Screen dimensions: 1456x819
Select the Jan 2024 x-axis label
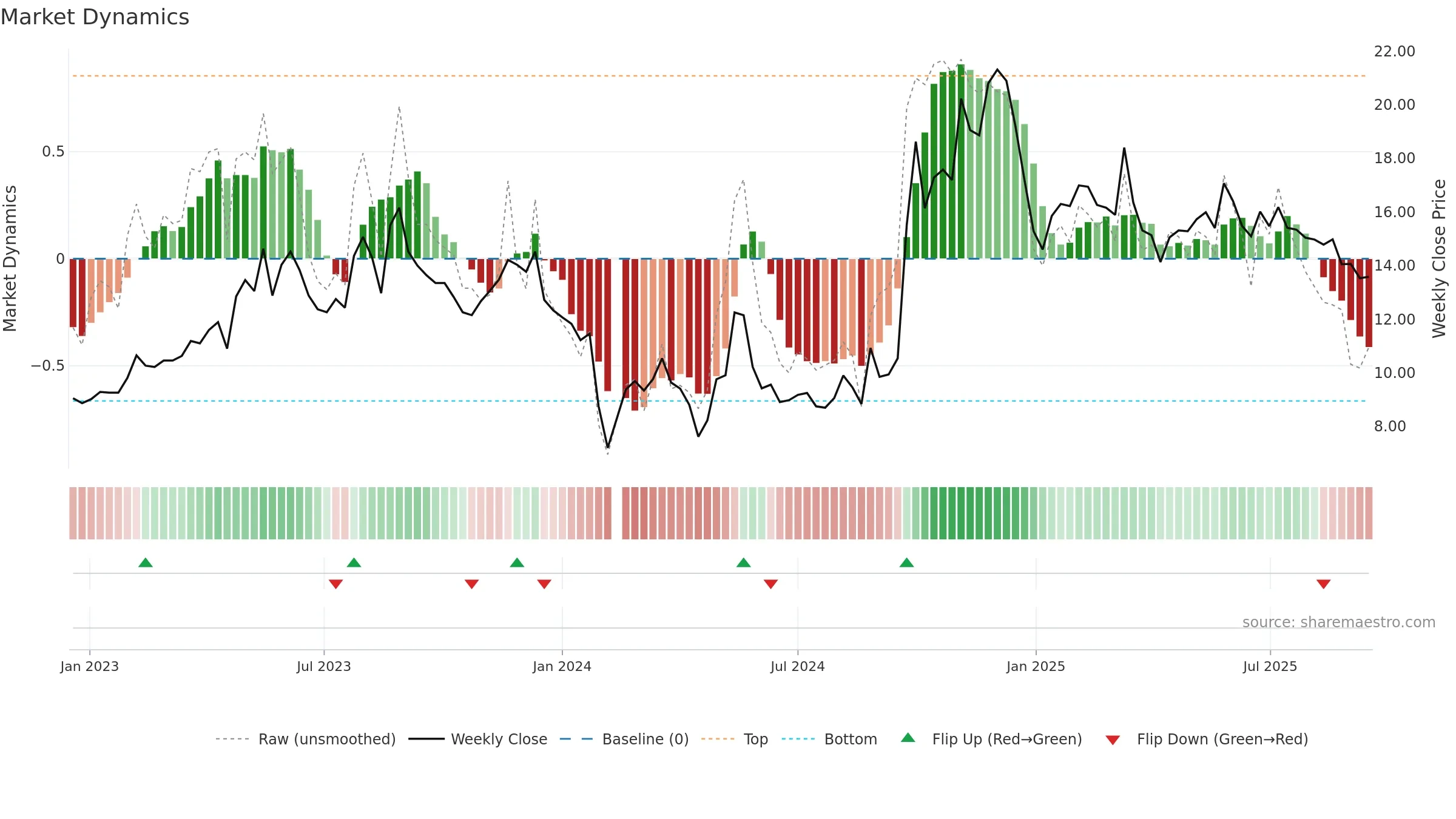562,666
